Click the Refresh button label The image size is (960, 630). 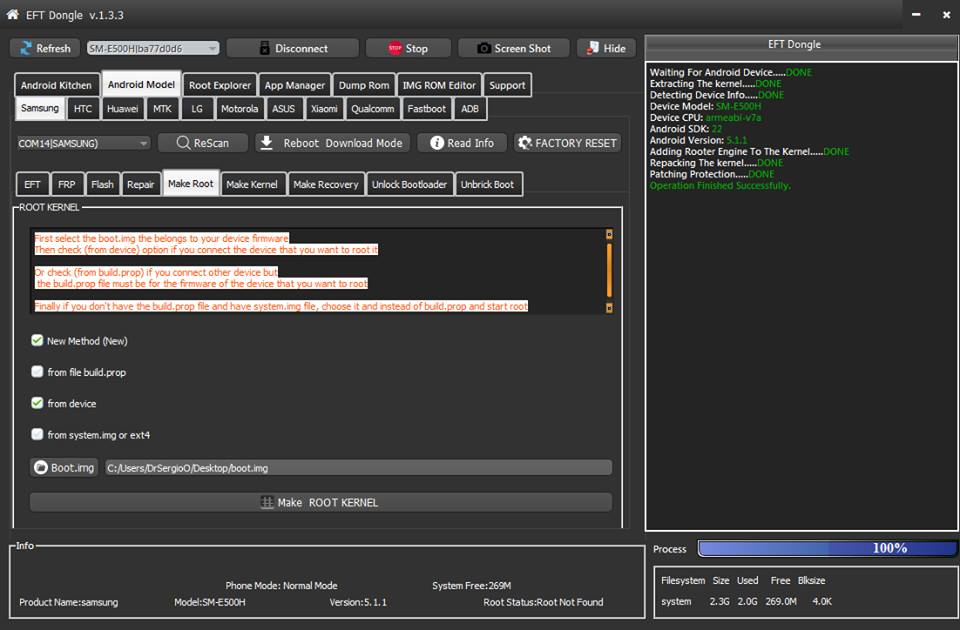53,48
